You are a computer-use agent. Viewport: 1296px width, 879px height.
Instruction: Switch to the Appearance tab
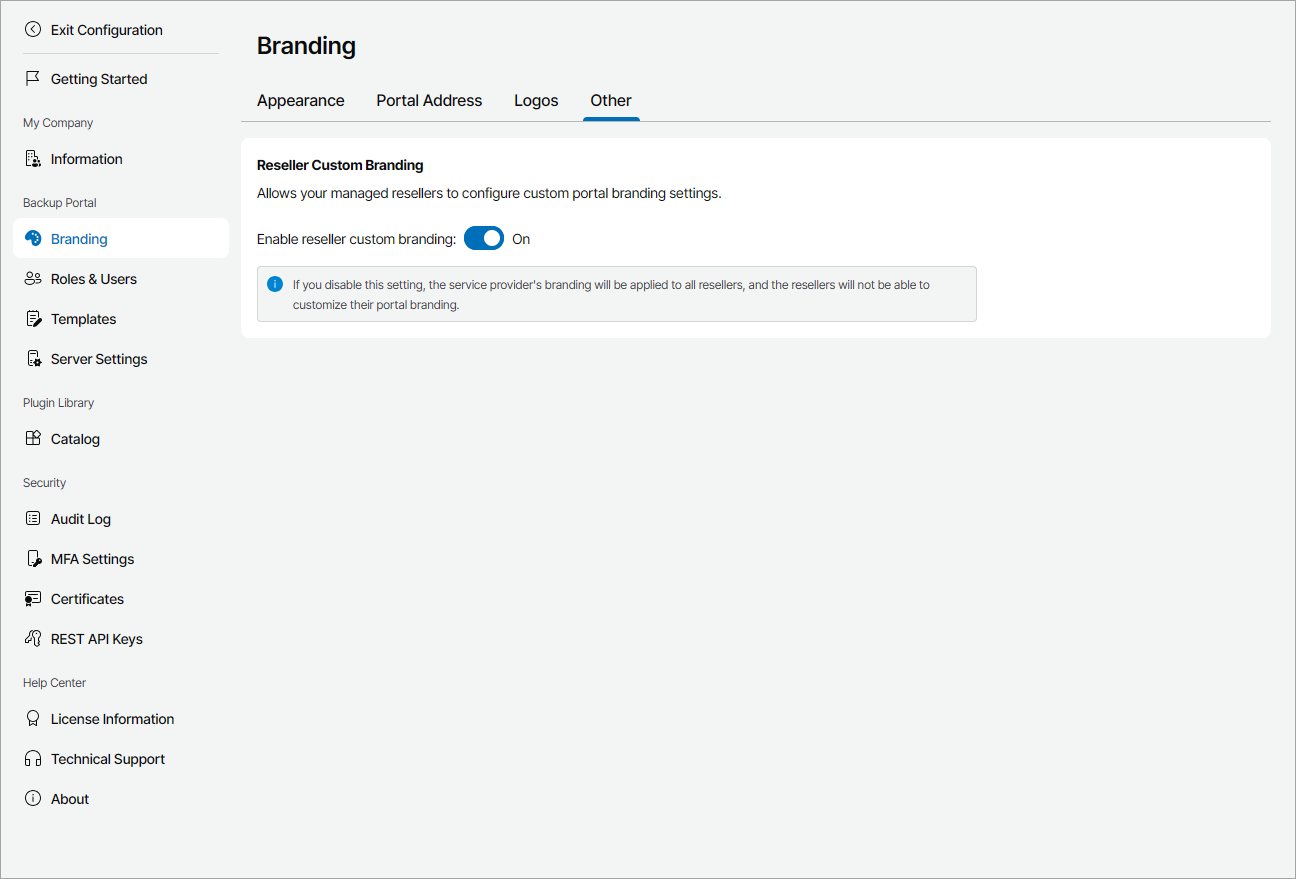coord(300,100)
